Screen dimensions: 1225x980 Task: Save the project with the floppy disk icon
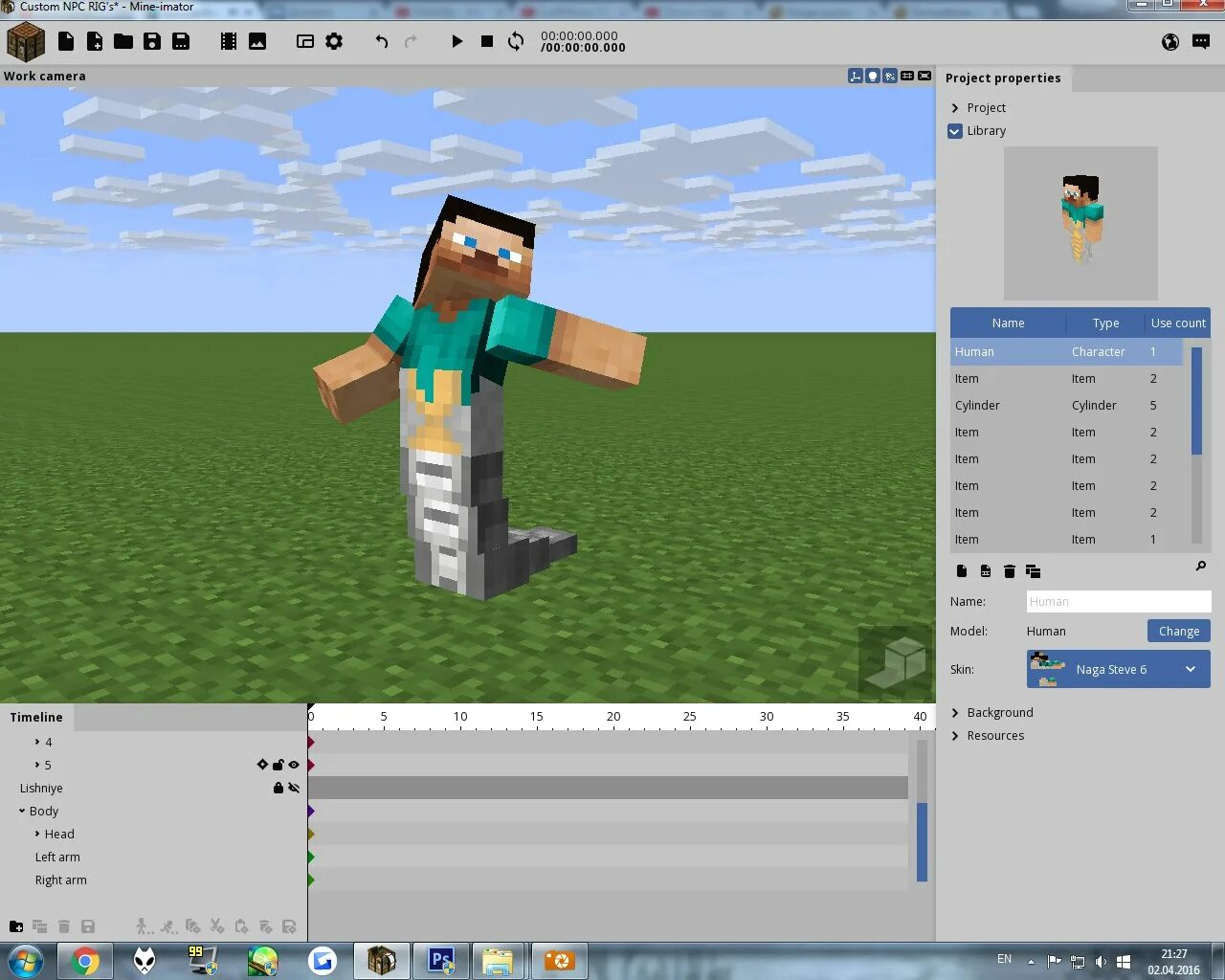pos(152,41)
